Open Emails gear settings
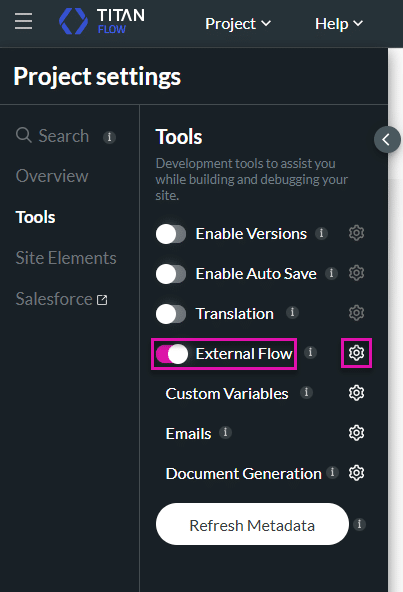Screen dimensions: 403x592 [356, 433]
